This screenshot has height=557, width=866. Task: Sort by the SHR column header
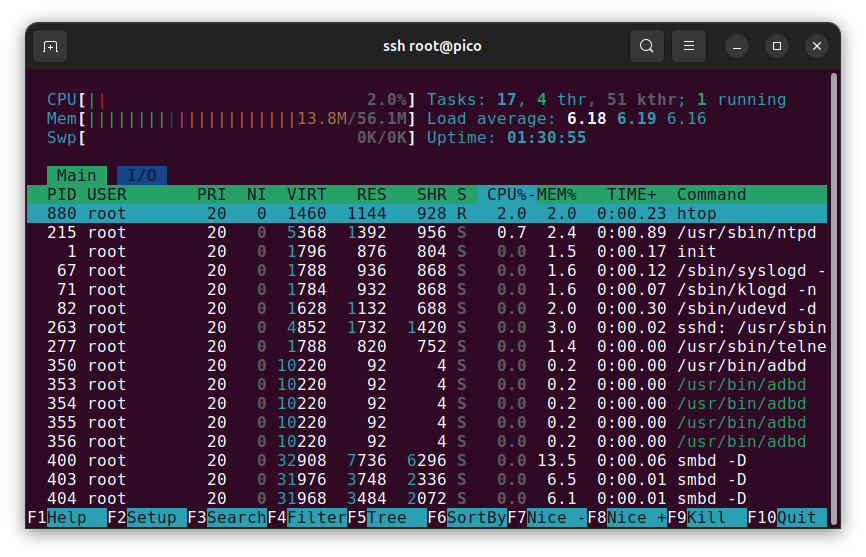tap(431, 195)
